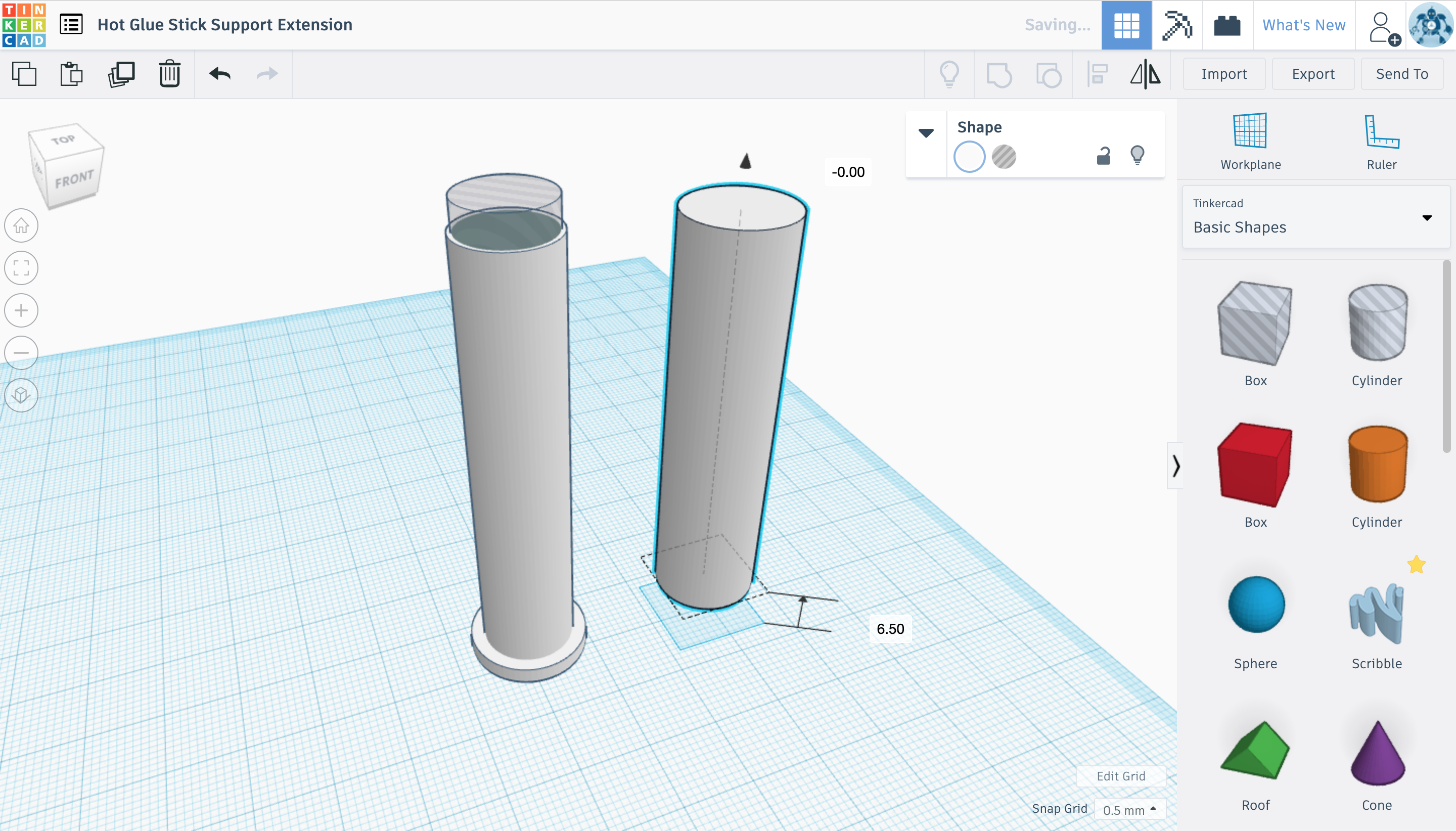Select the Mirror tool icon

click(x=1145, y=74)
